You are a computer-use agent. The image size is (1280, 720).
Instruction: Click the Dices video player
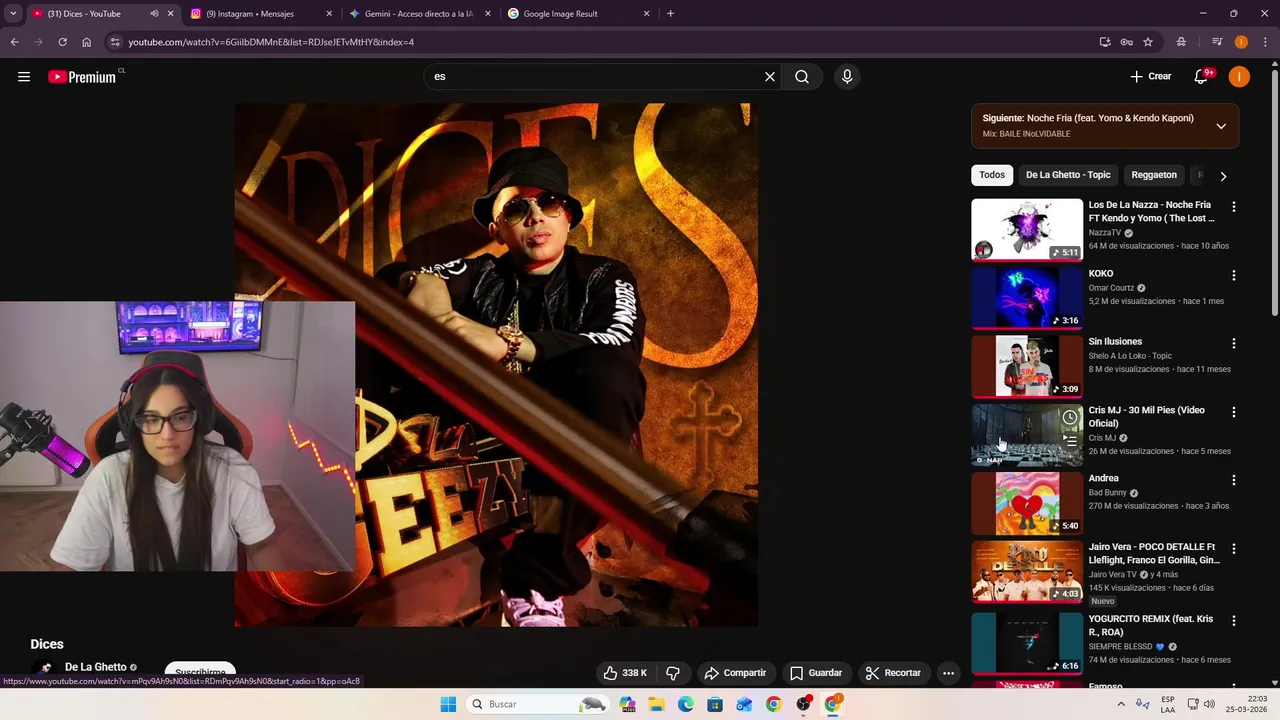point(496,365)
